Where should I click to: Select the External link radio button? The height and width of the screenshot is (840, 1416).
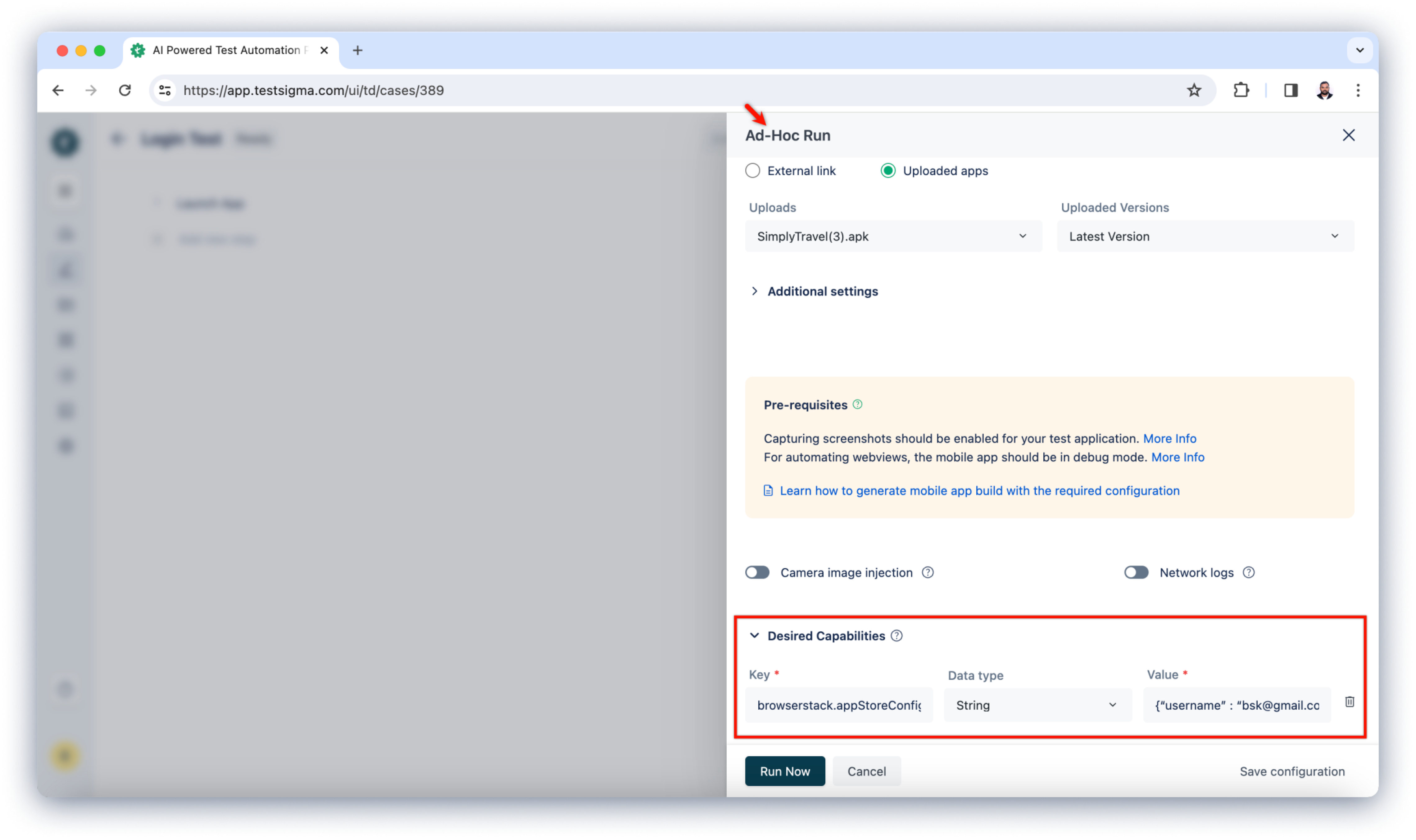pyautogui.click(x=752, y=170)
